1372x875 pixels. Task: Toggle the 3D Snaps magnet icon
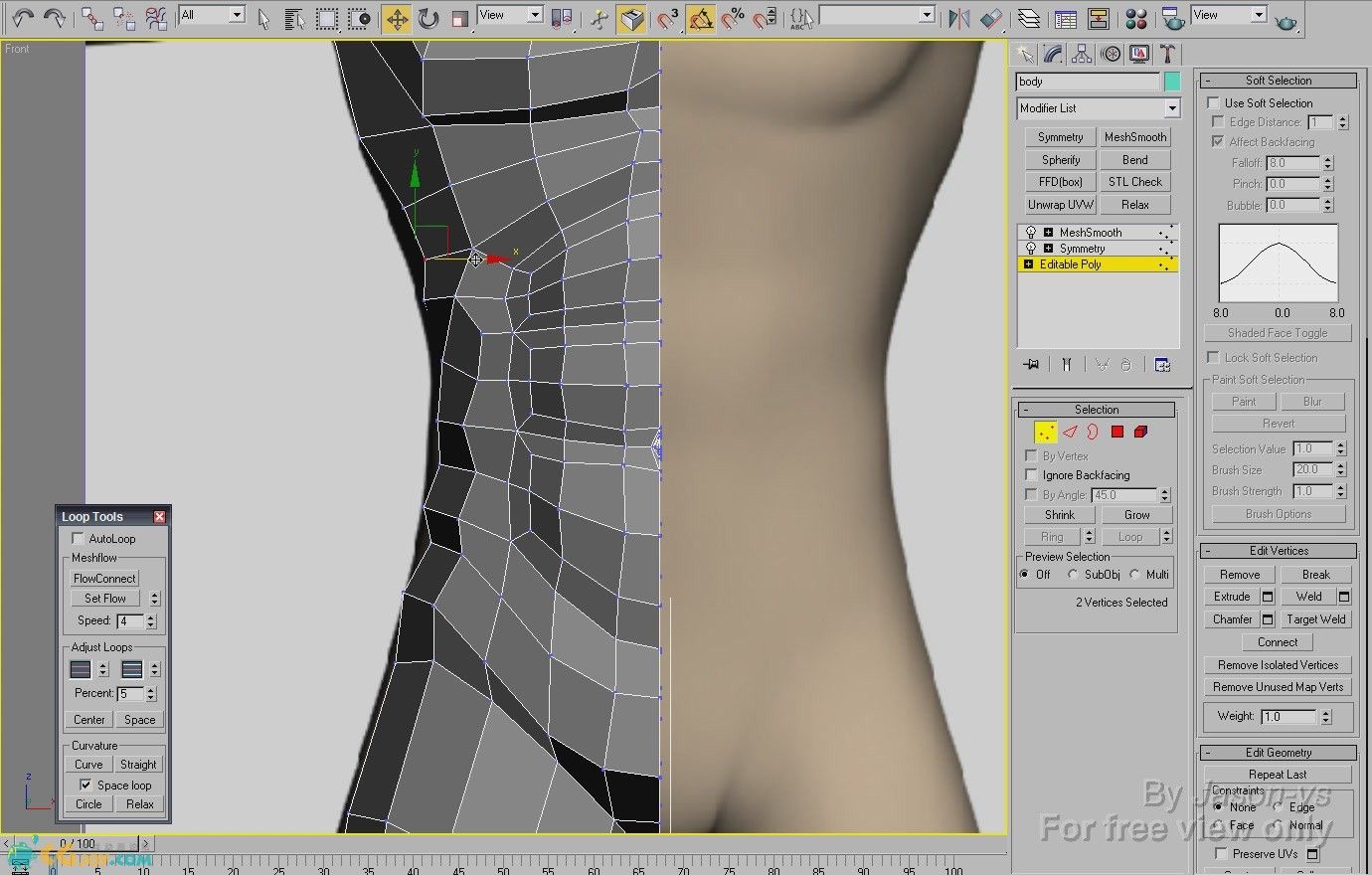pyautogui.click(x=668, y=18)
